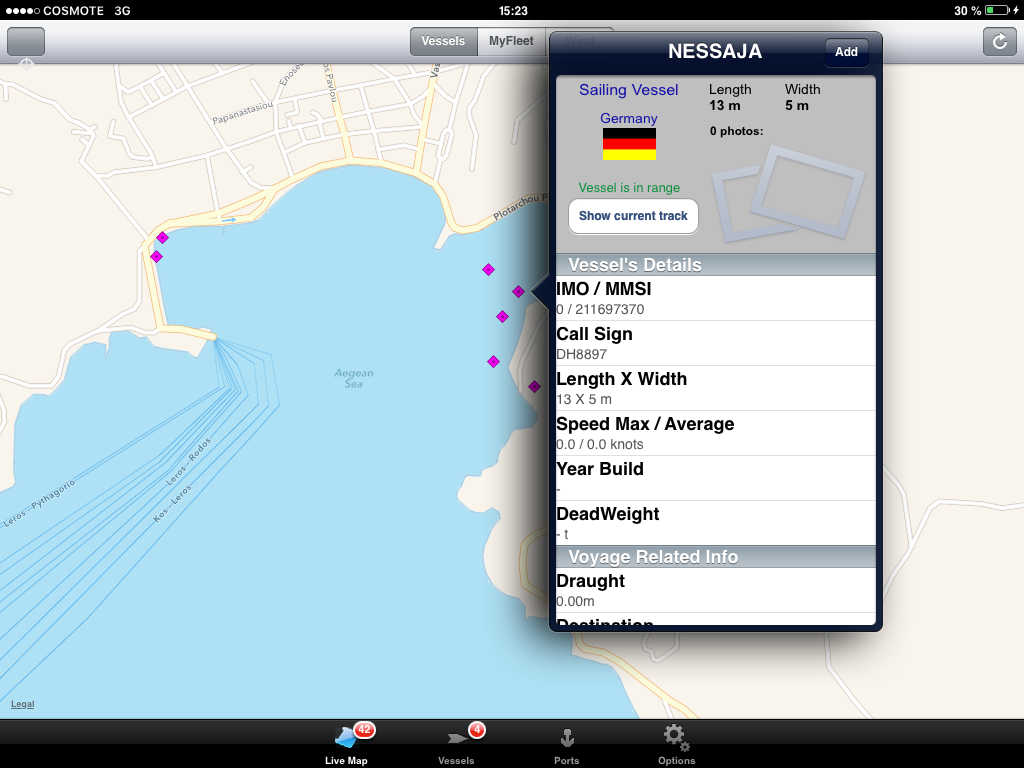Select the Call Sign DH8897 row
The width and height of the screenshot is (1024, 768).
click(715, 343)
